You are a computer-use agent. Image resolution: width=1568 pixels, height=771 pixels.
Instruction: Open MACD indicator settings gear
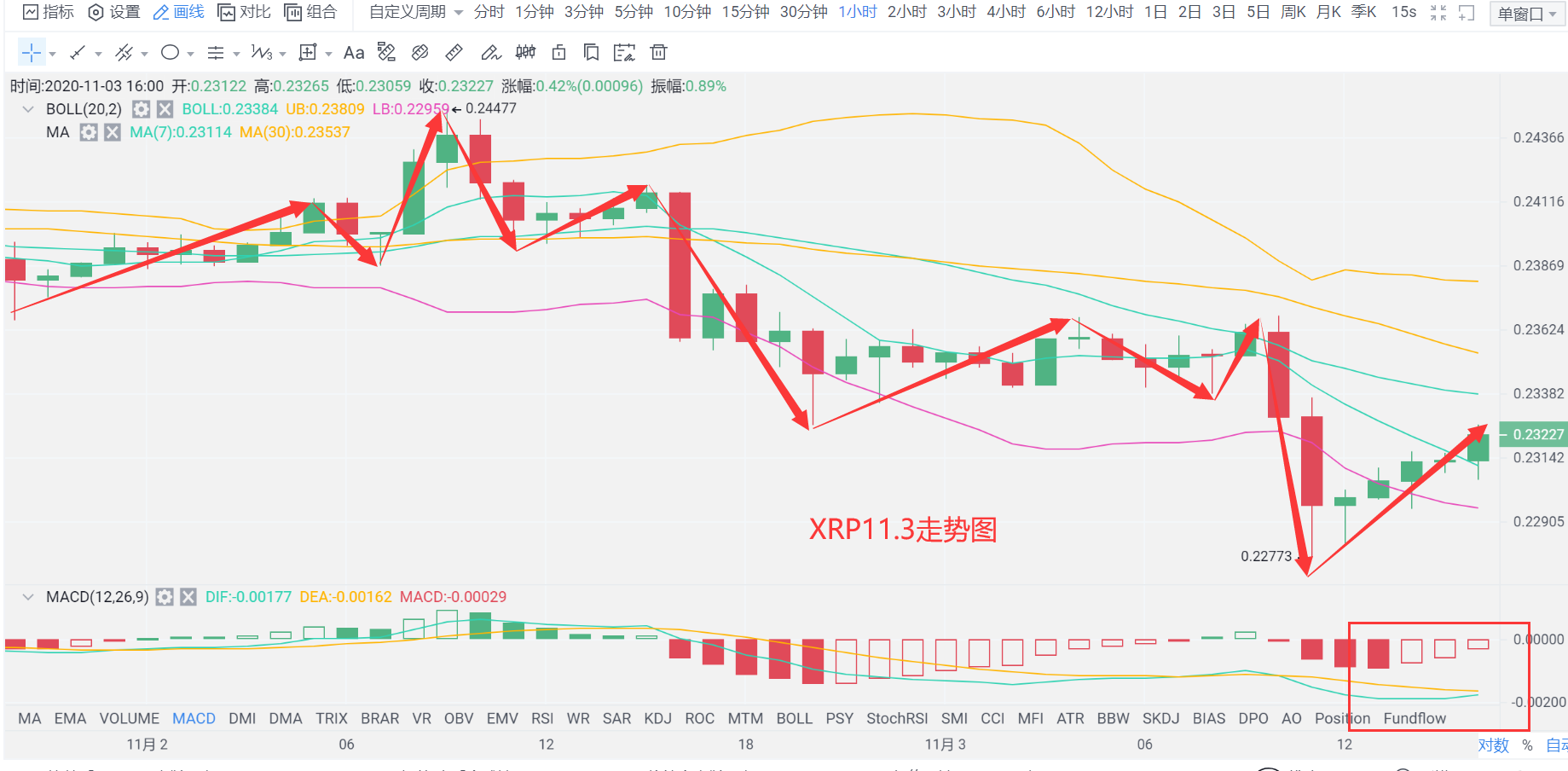165,597
